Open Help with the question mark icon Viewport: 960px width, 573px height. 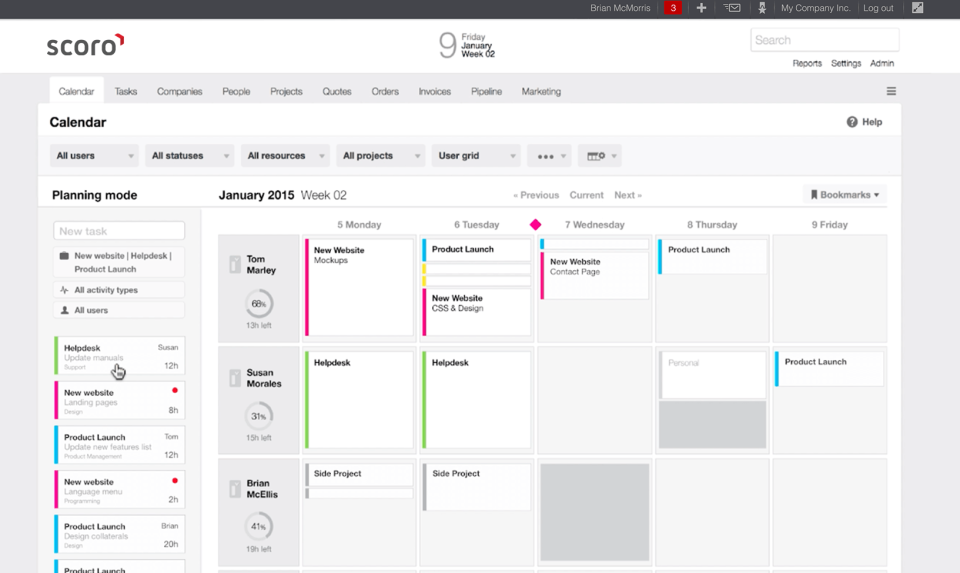(x=852, y=122)
